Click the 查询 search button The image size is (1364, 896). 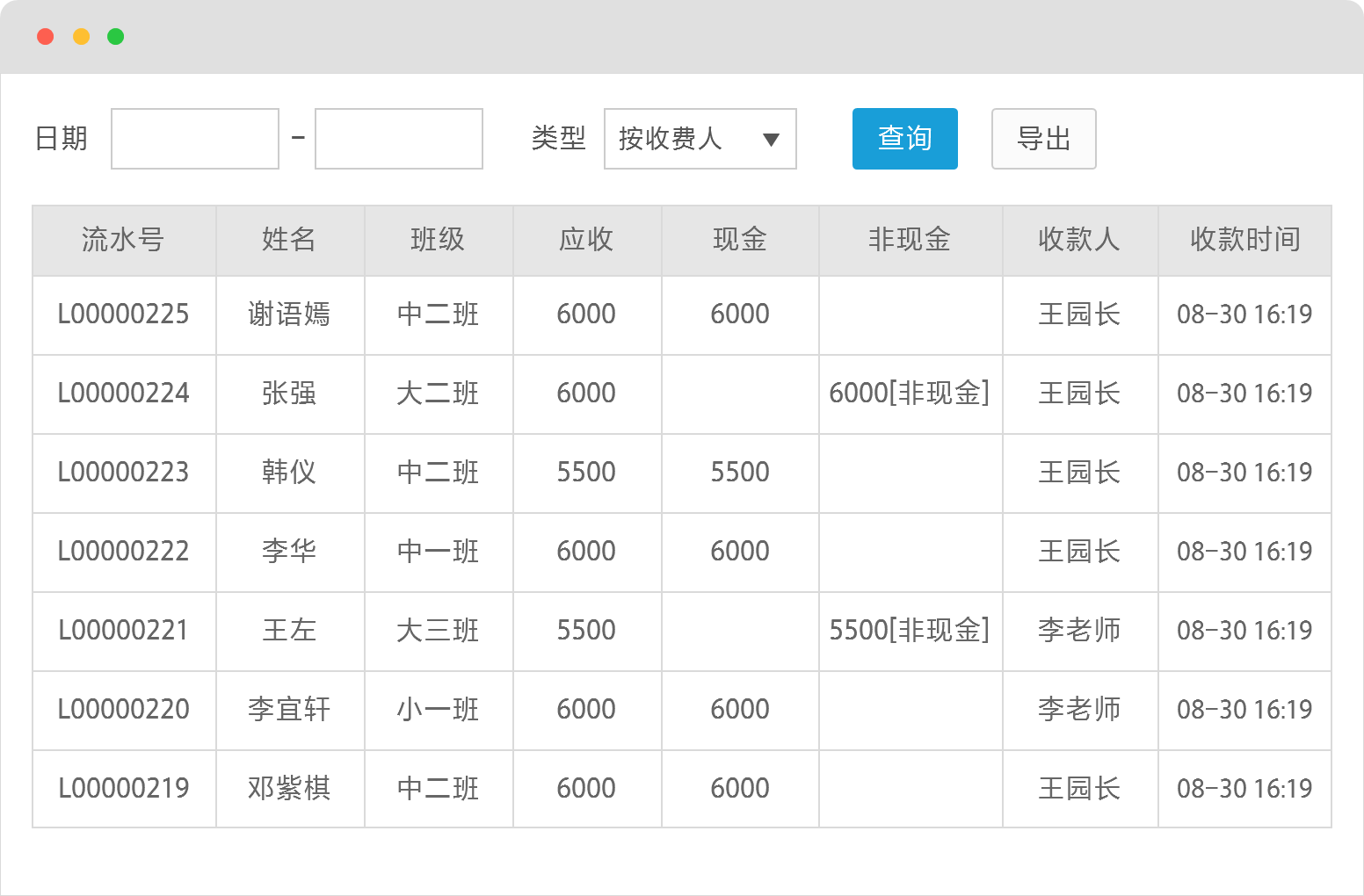point(904,139)
